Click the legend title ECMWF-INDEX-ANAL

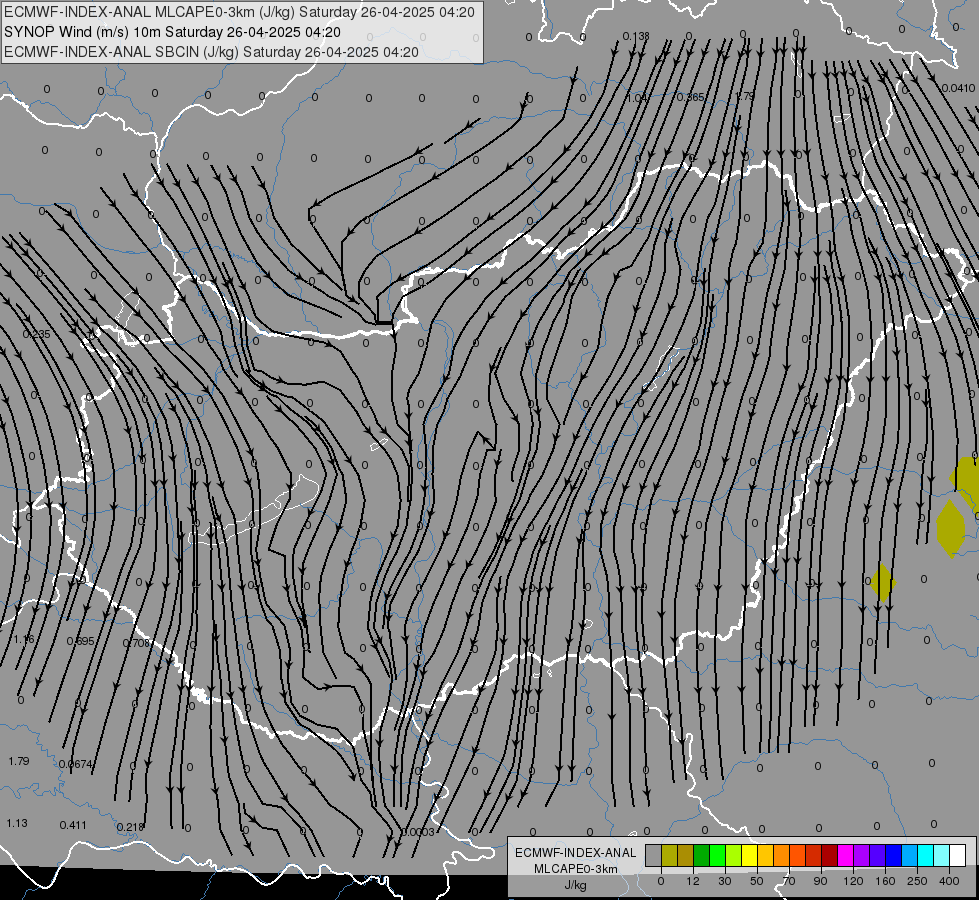click(576, 853)
